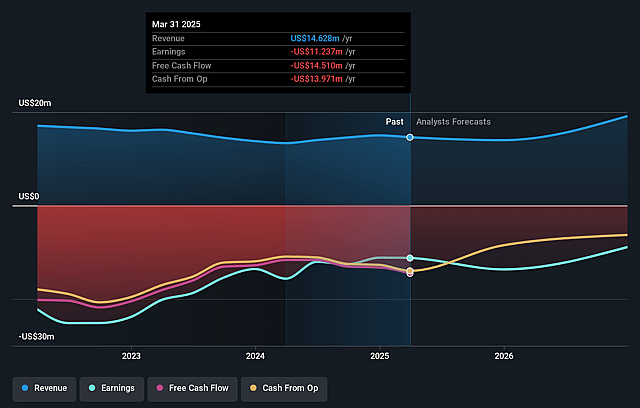Image resolution: width=640 pixels, height=408 pixels.
Task: Click the 2026 x-axis label
Action: (x=504, y=356)
